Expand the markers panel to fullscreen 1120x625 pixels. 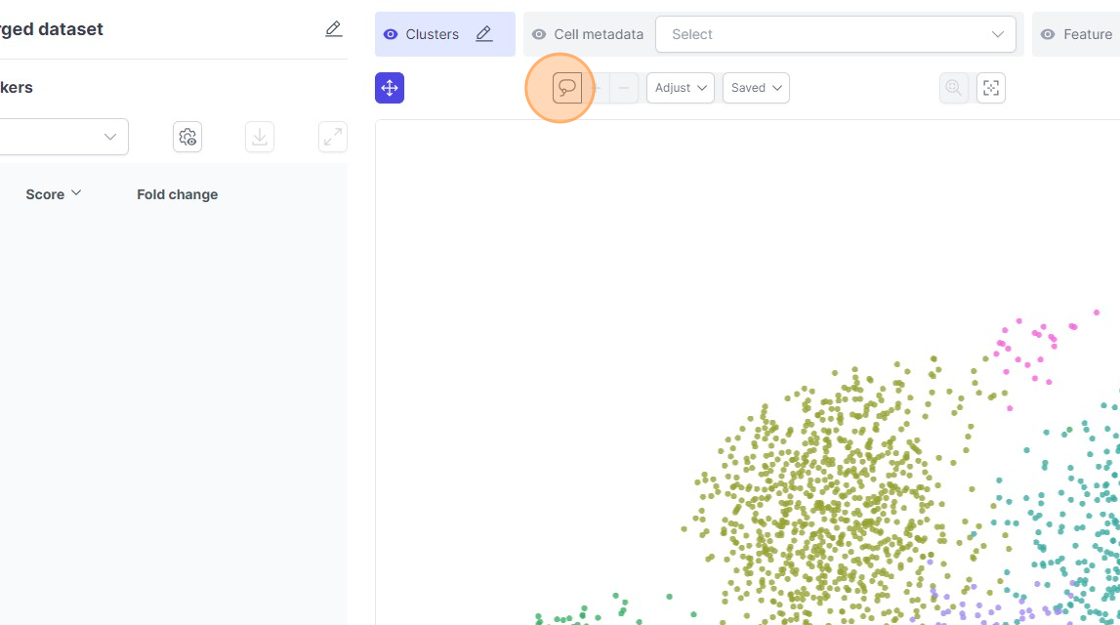333,137
